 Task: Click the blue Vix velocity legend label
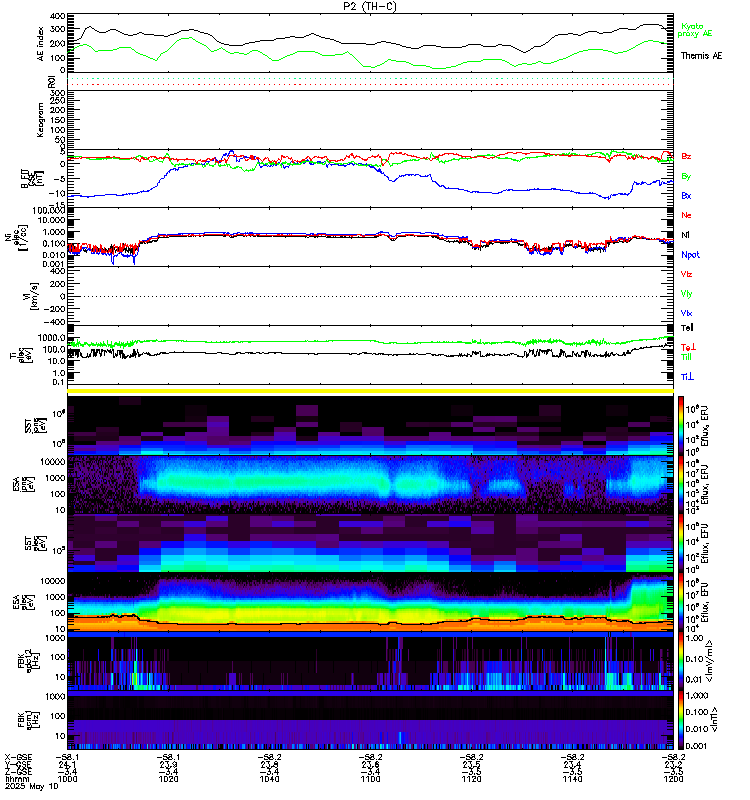pos(686,313)
